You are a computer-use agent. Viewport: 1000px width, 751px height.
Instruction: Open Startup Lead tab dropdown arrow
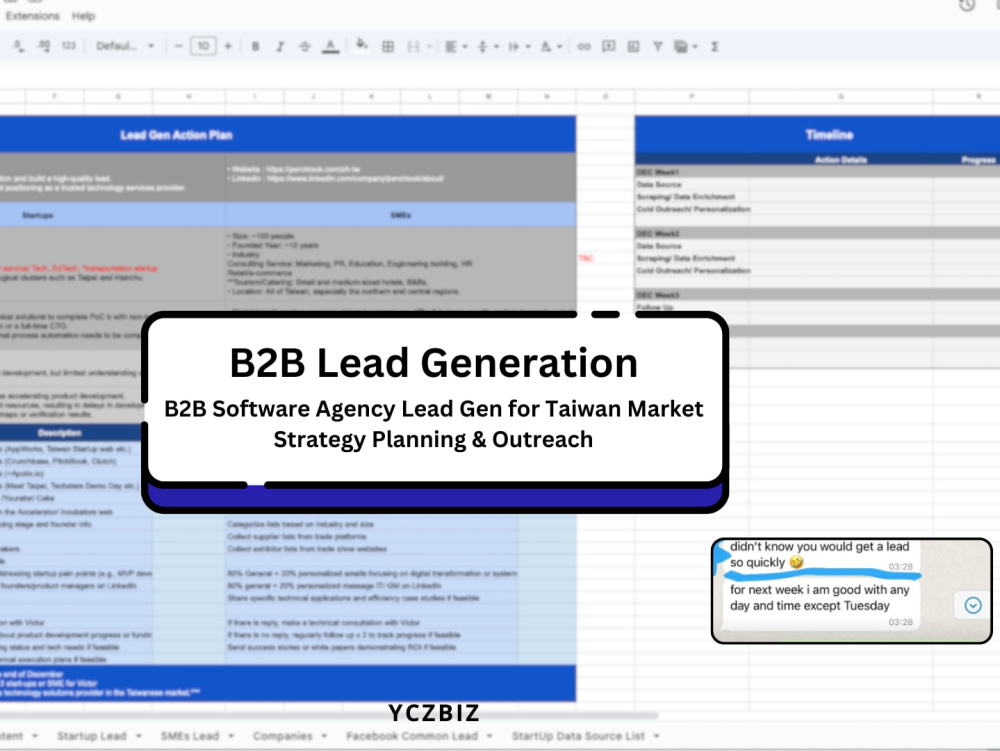point(138,736)
